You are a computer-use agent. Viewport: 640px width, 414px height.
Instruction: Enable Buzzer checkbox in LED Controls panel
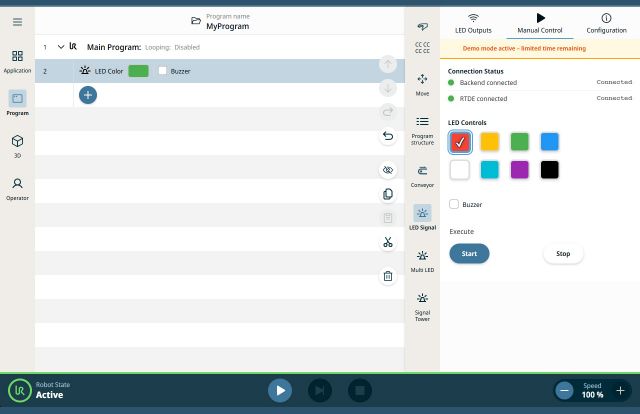tap(454, 204)
